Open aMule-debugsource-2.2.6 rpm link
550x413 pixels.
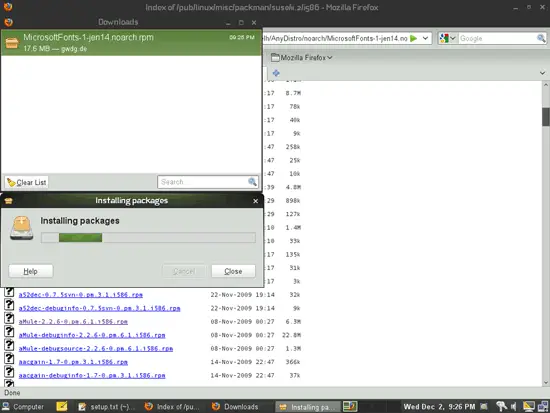[96, 348]
